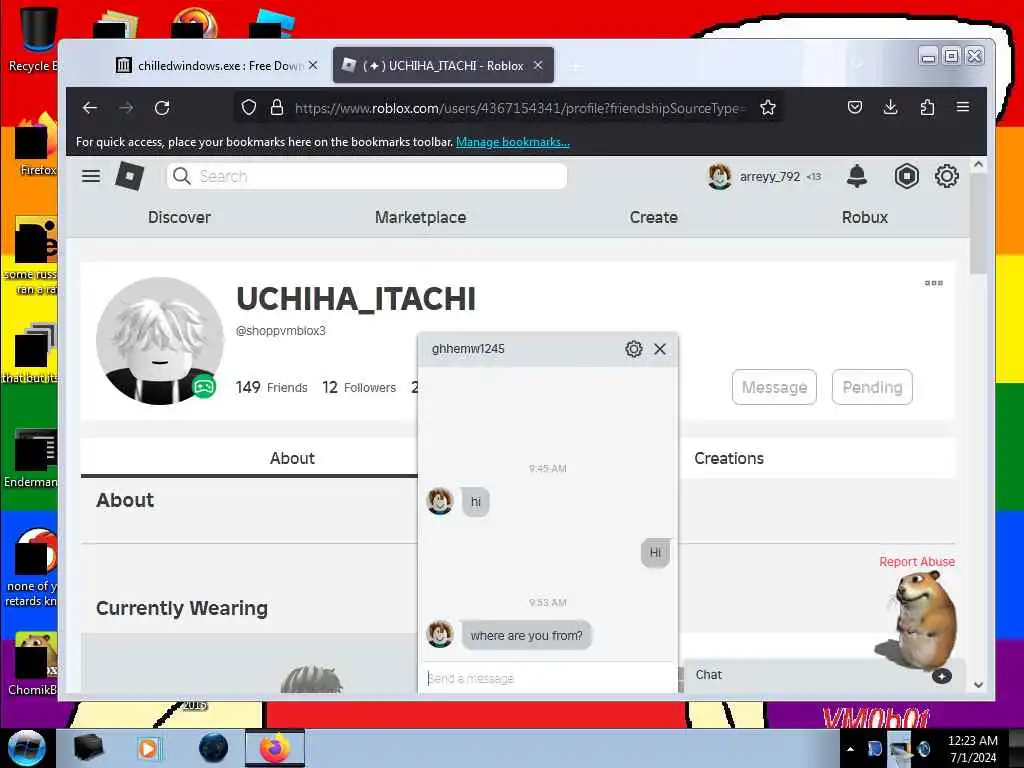Switch to the Creations profile tab

(729, 458)
